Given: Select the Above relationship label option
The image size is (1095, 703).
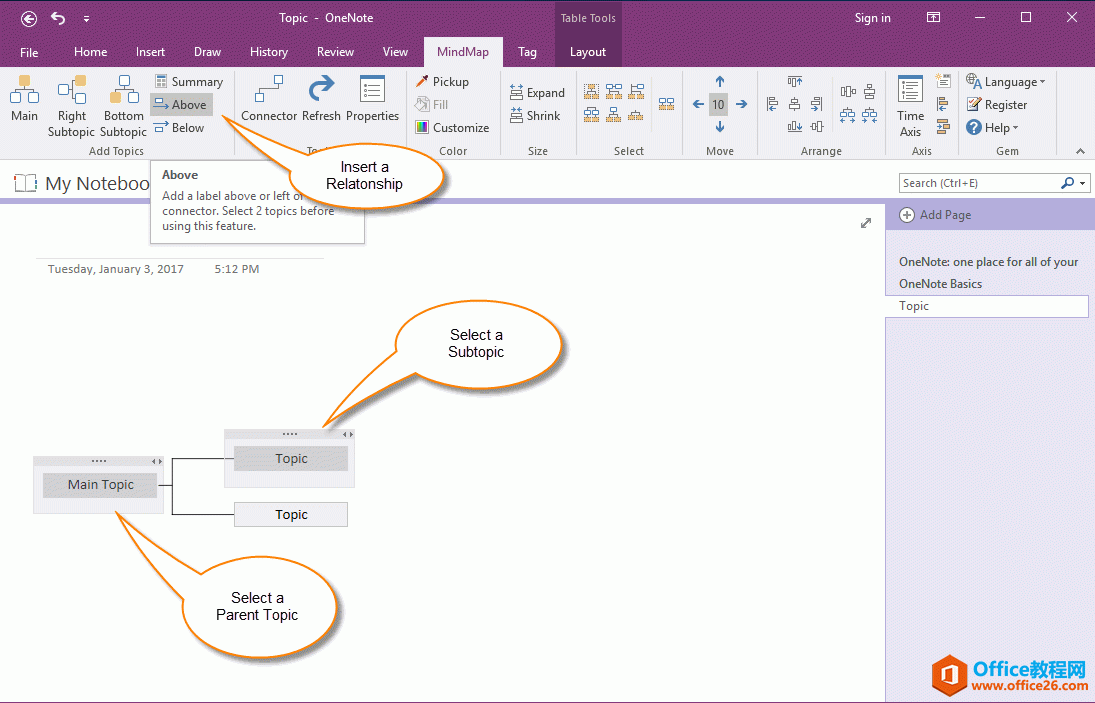Looking at the screenshot, I should tap(181, 104).
